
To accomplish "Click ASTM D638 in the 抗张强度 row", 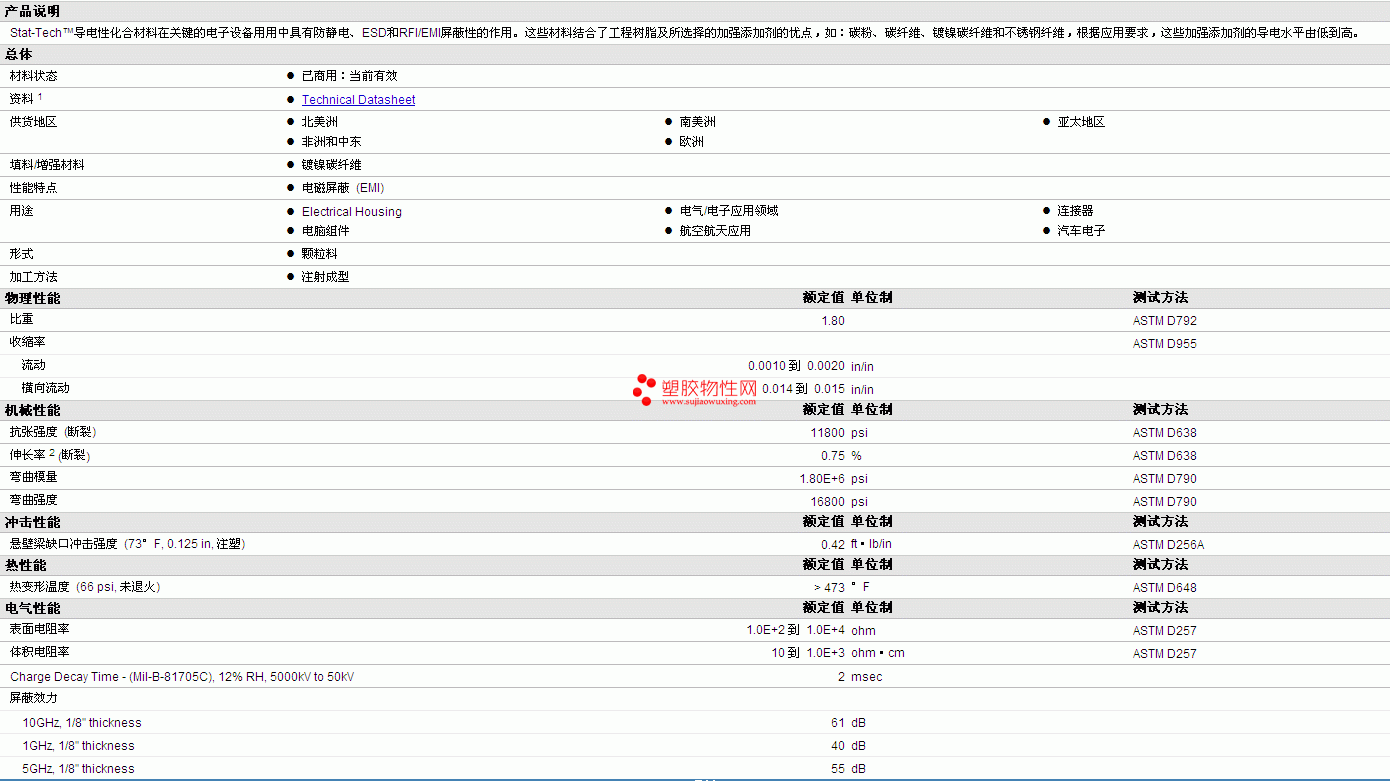I will [1165, 433].
